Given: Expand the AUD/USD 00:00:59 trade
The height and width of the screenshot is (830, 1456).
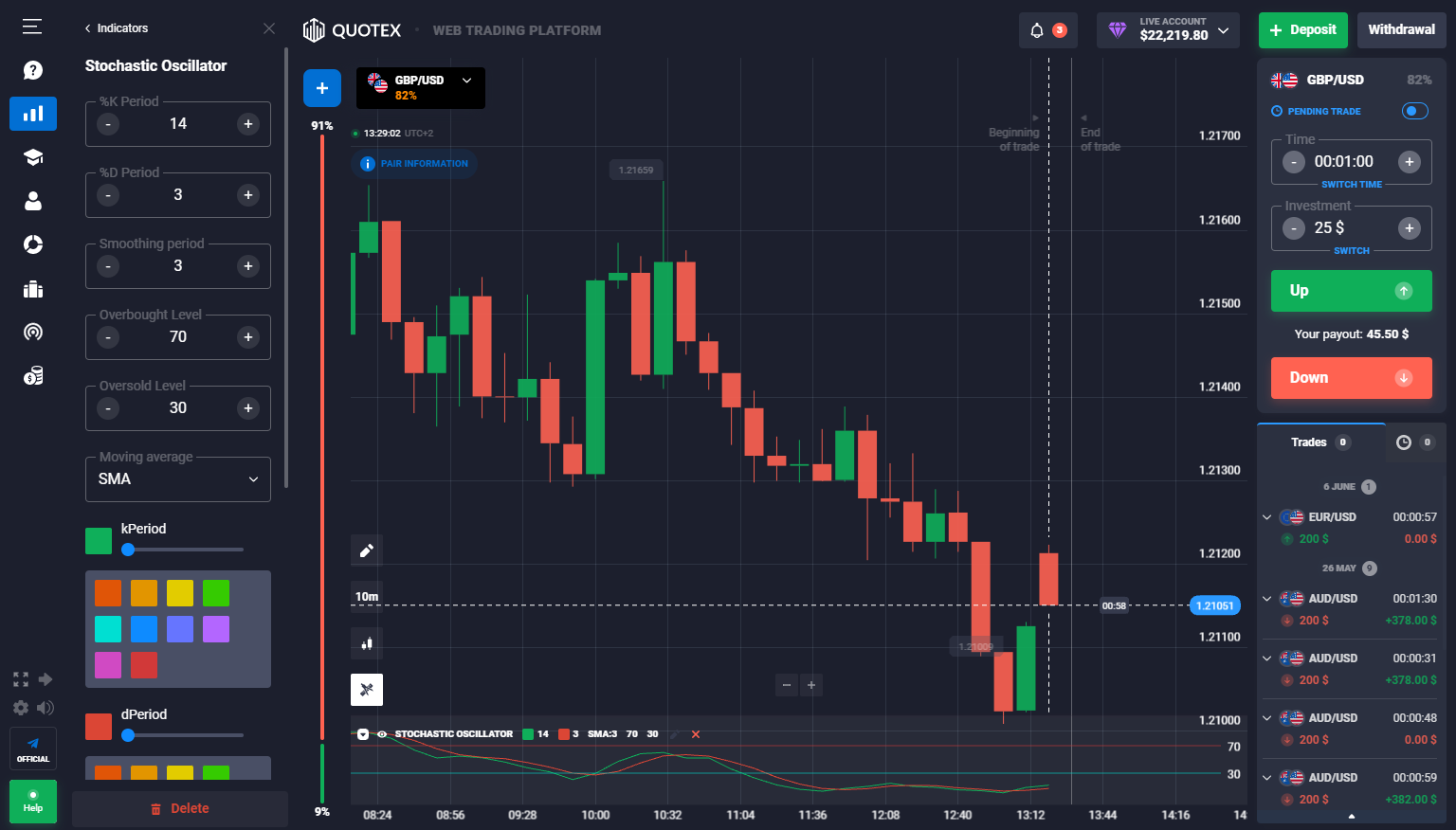Looking at the screenshot, I should coord(1266,778).
